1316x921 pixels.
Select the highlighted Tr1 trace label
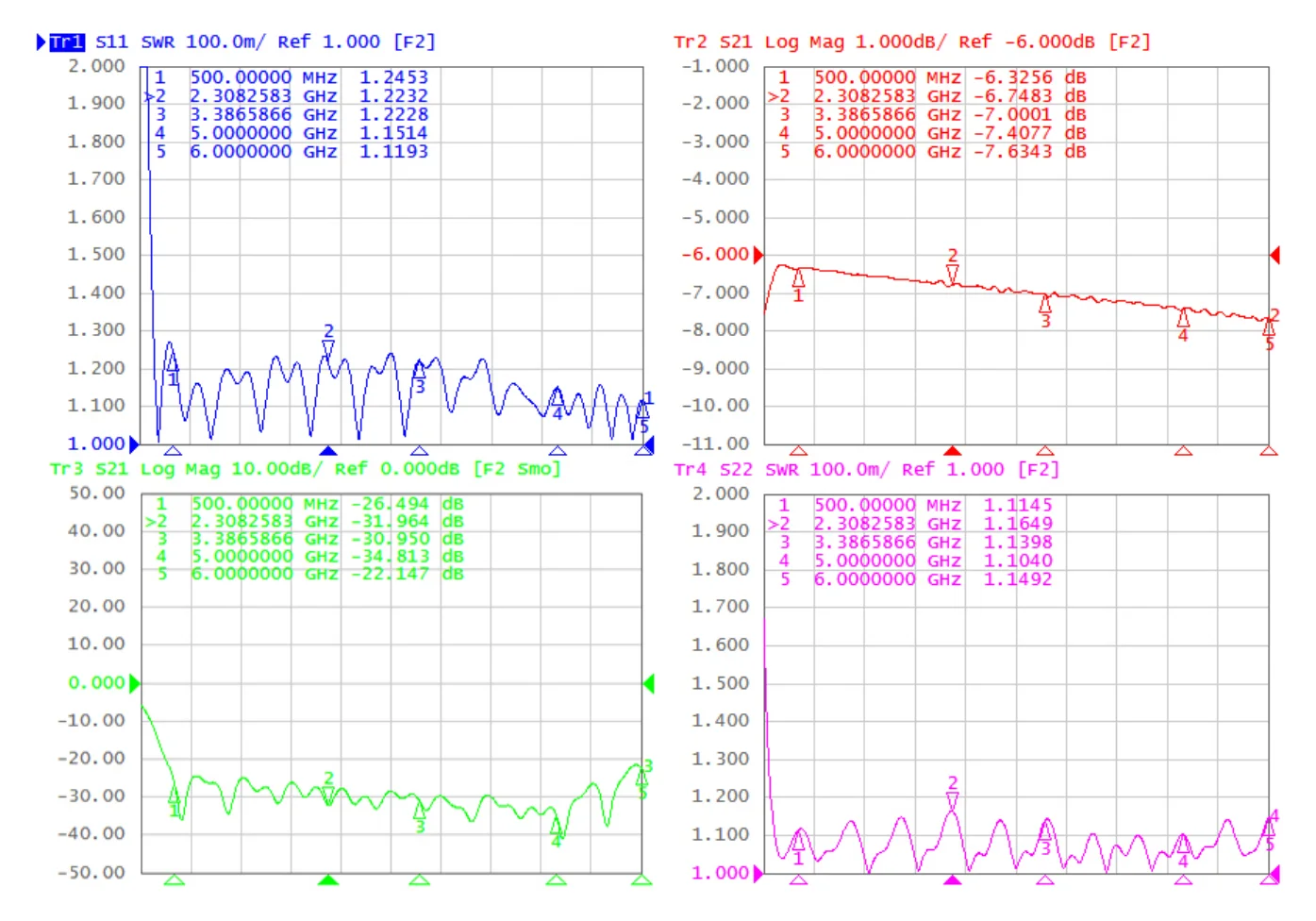tap(67, 42)
